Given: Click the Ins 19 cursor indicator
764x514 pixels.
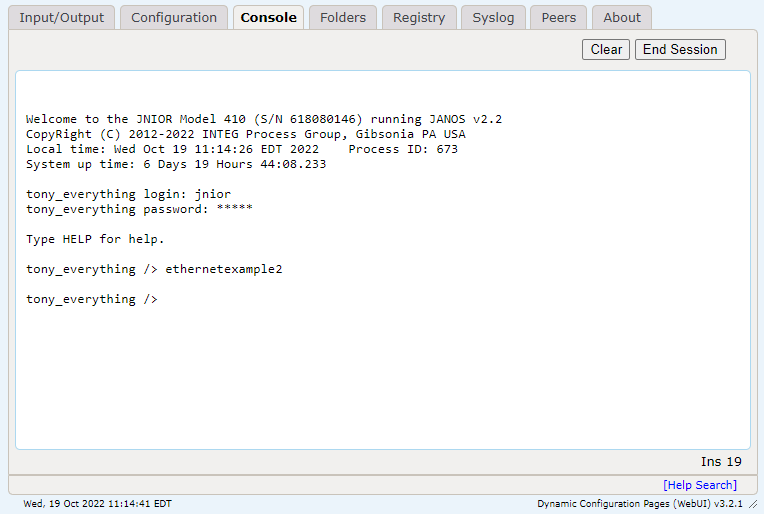Looking at the screenshot, I should click(721, 462).
